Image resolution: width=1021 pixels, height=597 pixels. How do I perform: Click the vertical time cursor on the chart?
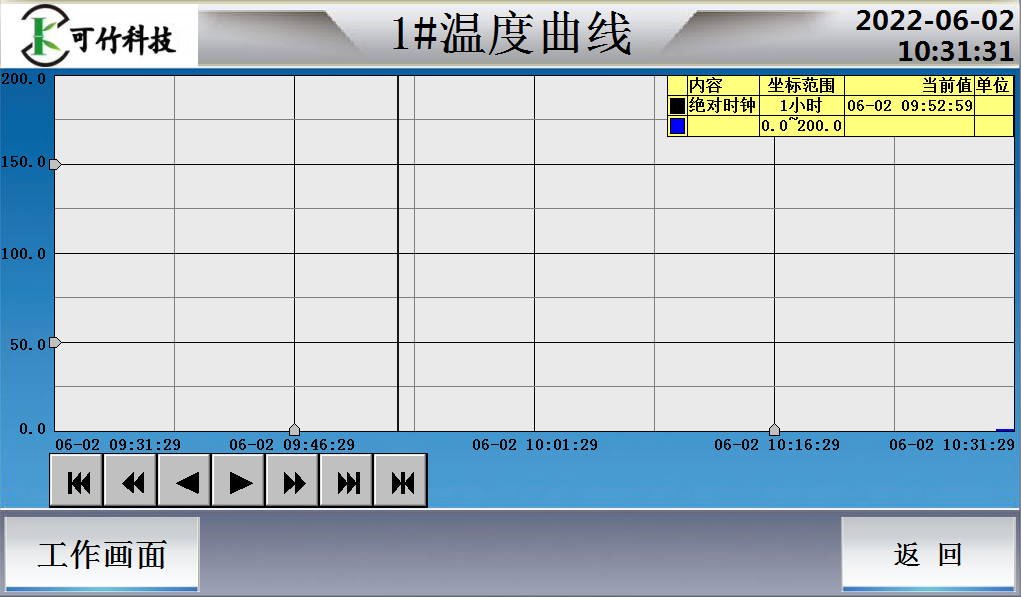(x=400, y=250)
